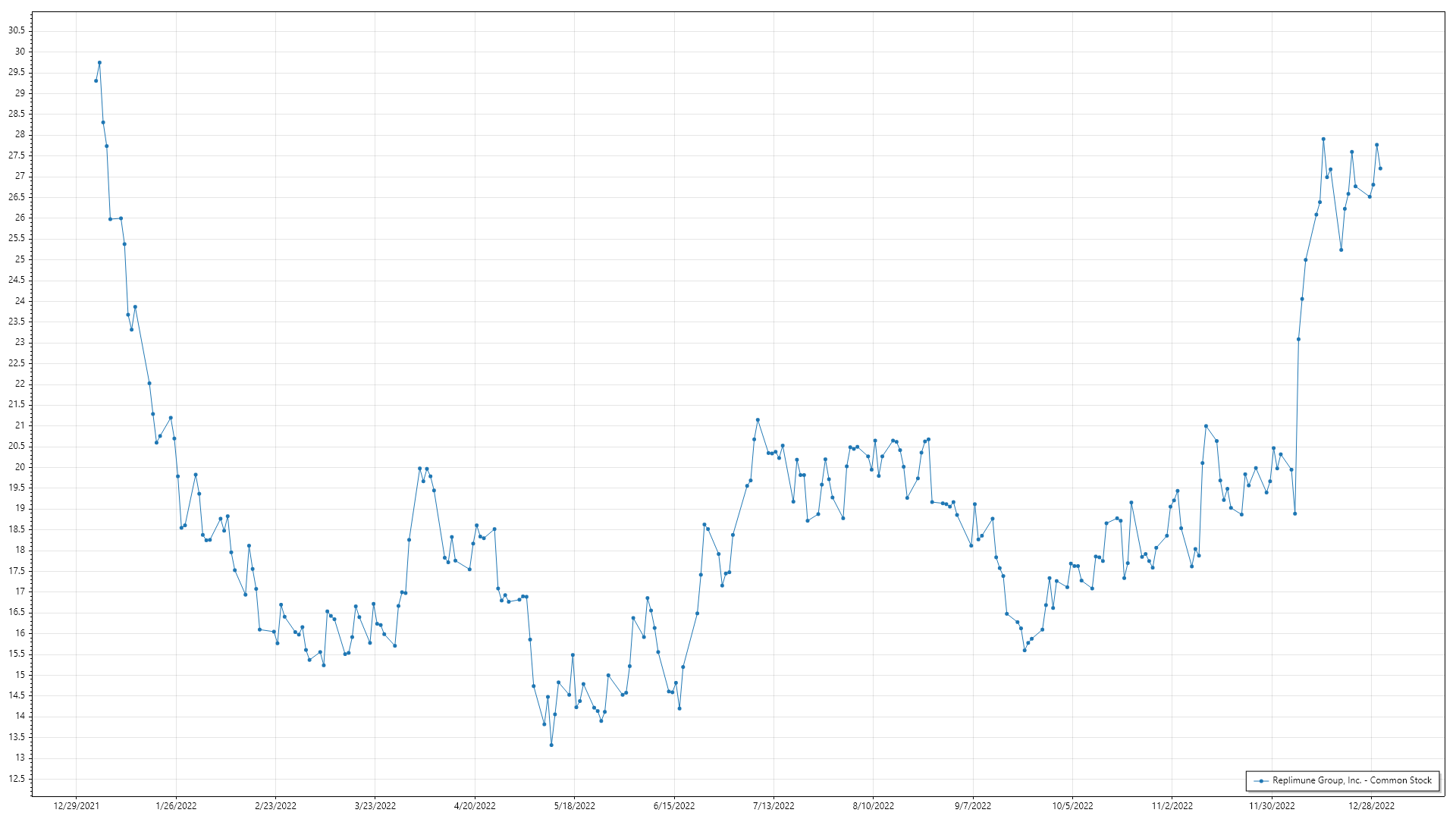Click the legend line marker icon

tap(1261, 780)
